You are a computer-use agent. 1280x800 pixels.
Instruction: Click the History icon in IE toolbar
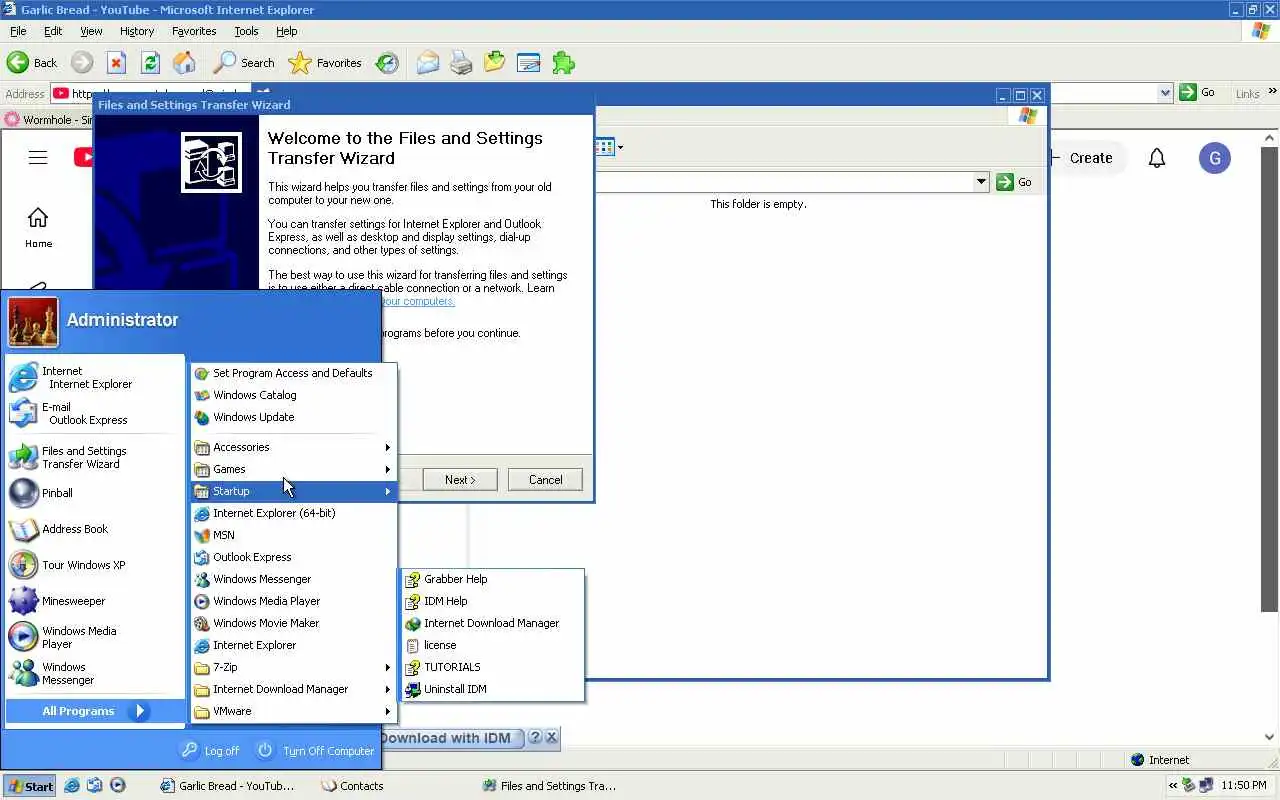(x=387, y=63)
